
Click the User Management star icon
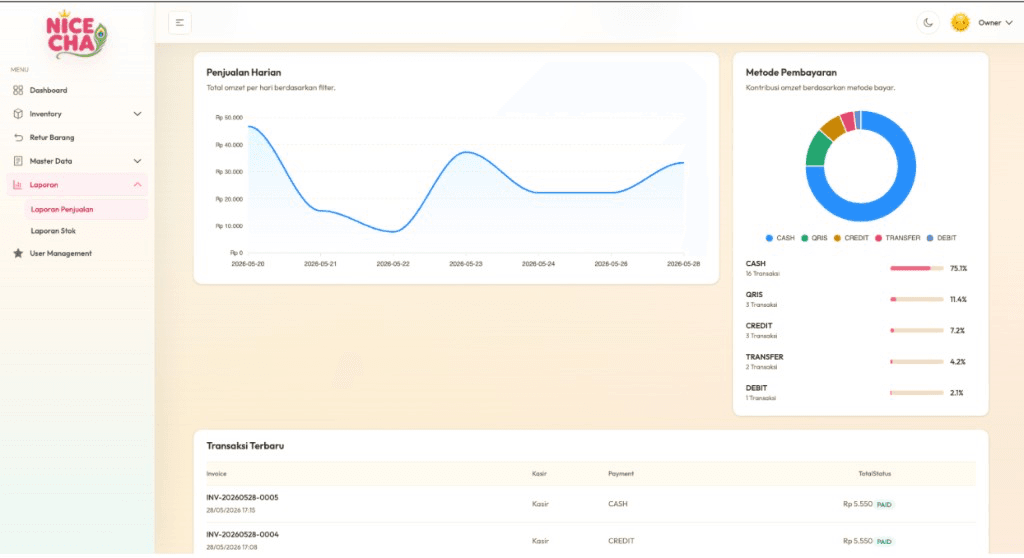18,253
